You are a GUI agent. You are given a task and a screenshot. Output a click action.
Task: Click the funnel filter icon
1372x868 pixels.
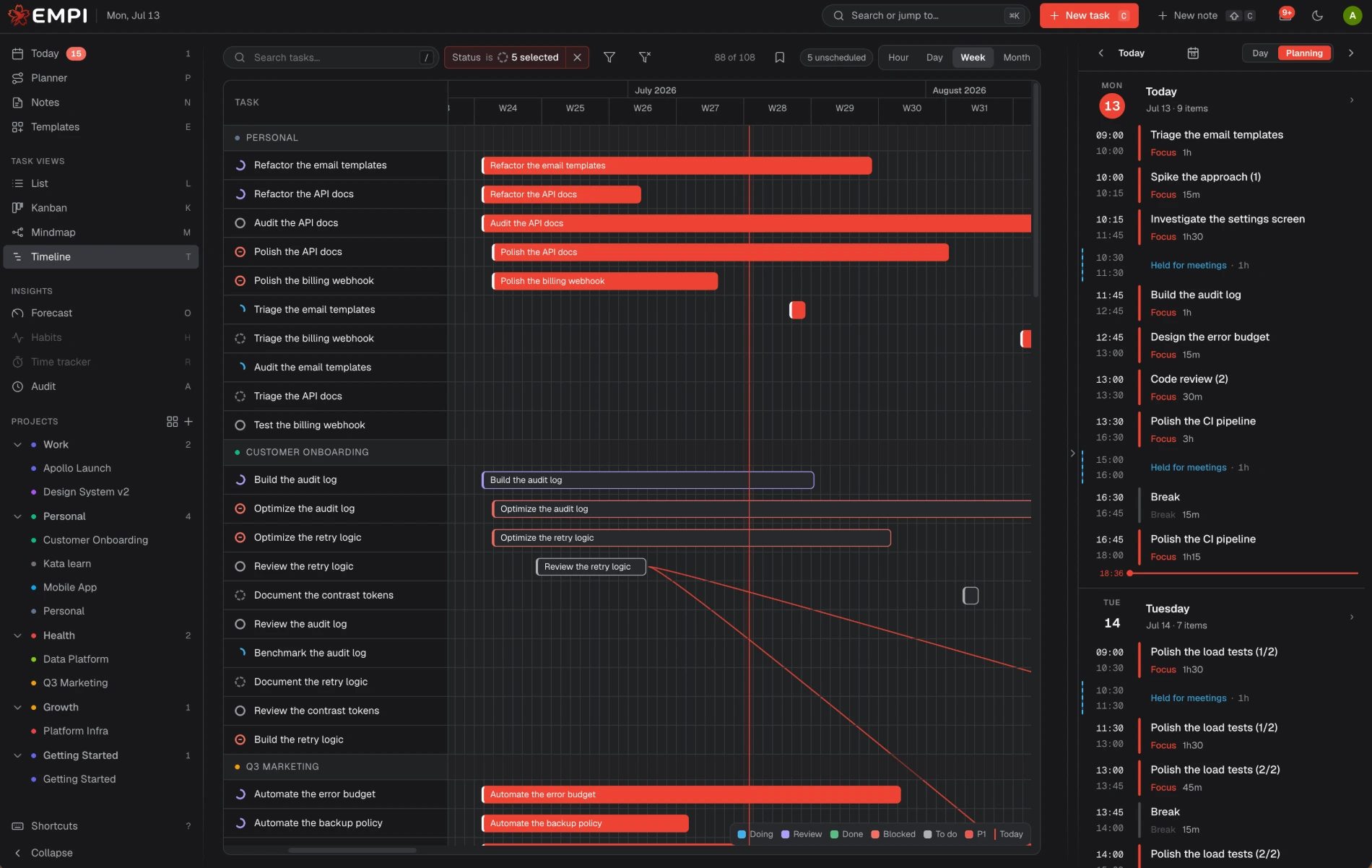click(609, 57)
